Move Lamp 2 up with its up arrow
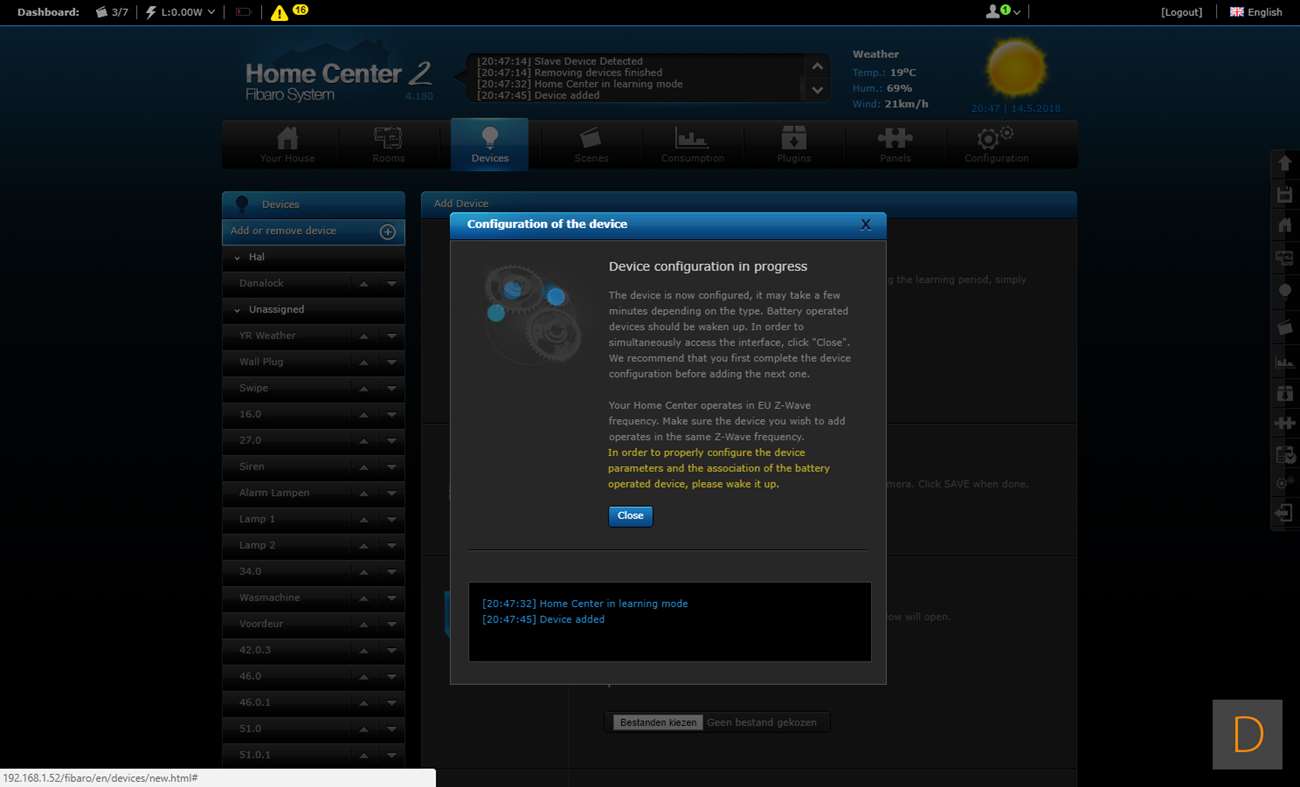Image resolution: width=1300 pixels, height=787 pixels. tap(364, 546)
